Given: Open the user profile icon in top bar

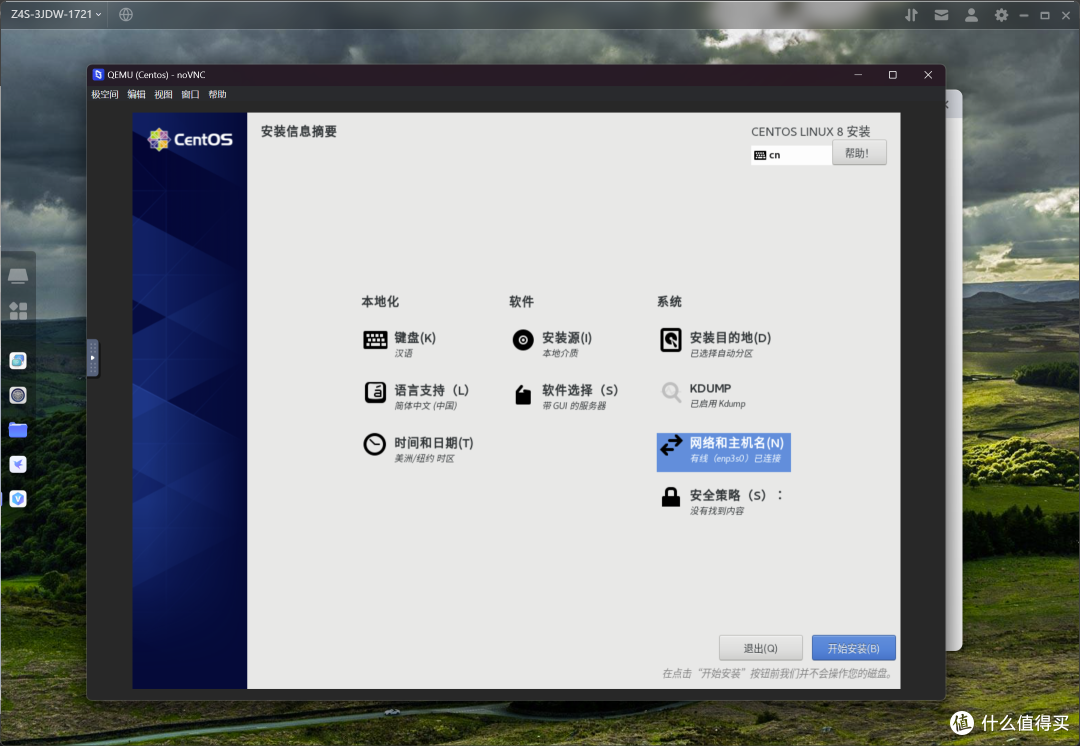Looking at the screenshot, I should [x=971, y=14].
